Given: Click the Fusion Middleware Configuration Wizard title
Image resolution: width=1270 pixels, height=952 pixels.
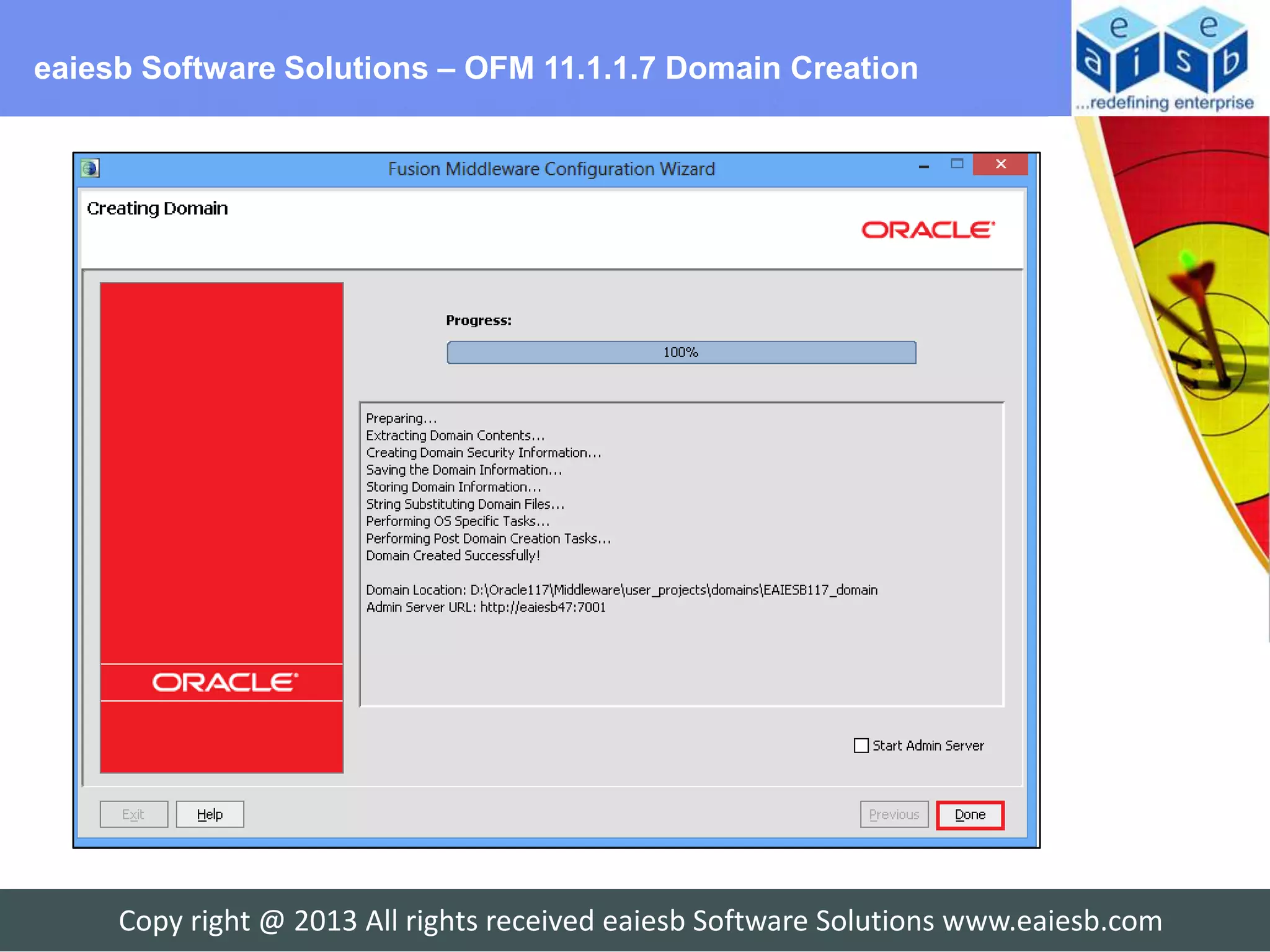Looking at the screenshot, I should (551, 169).
